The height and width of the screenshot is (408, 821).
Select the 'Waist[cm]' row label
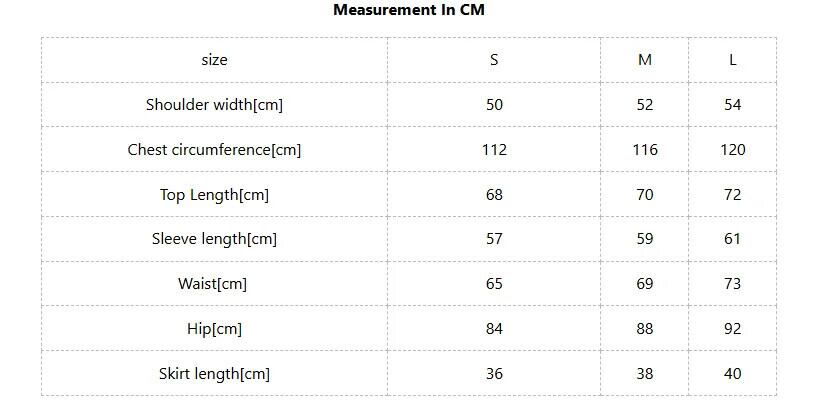point(212,284)
